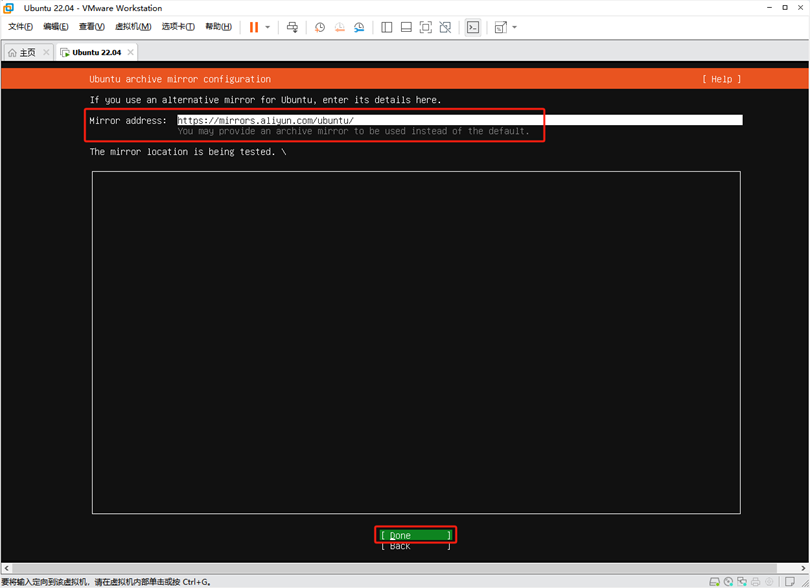Click the hard disk status bar icon
The image size is (810, 588).
tap(714, 582)
